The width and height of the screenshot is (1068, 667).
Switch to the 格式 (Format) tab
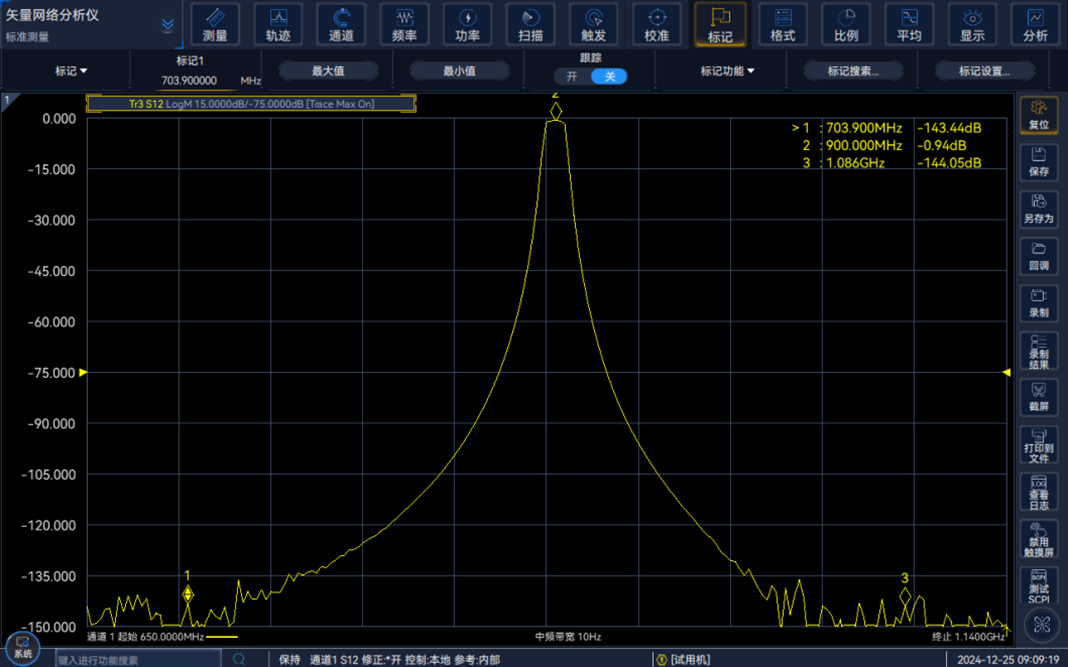pos(783,24)
